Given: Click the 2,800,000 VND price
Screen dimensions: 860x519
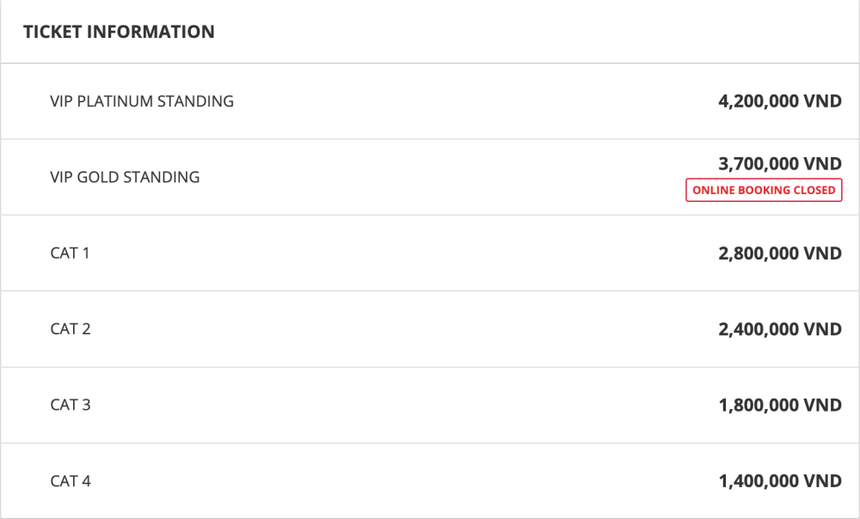Looking at the screenshot, I should (780, 253).
